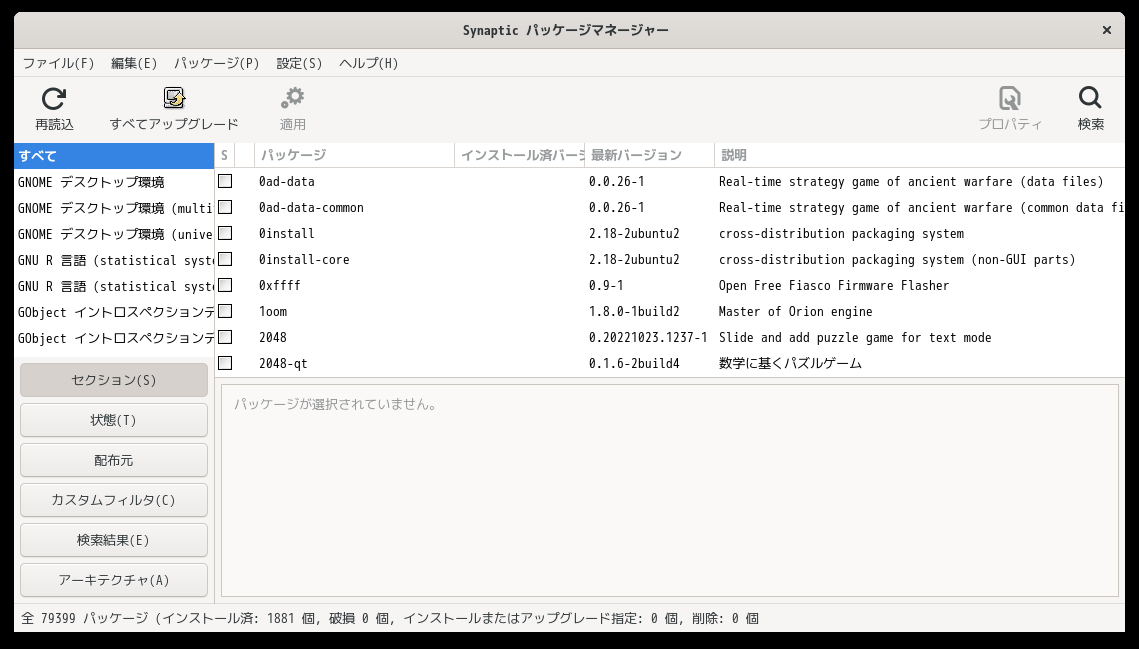1139x649 pixels.
Task: Click the 検索 magnifier icon
Action: pyautogui.click(x=1089, y=99)
